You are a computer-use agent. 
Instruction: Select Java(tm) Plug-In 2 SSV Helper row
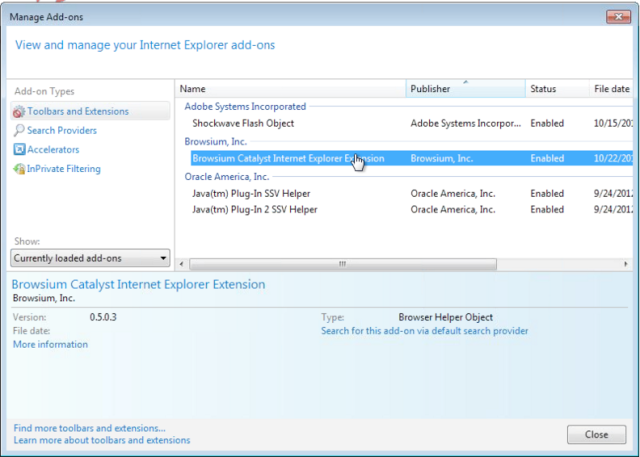coord(411,210)
